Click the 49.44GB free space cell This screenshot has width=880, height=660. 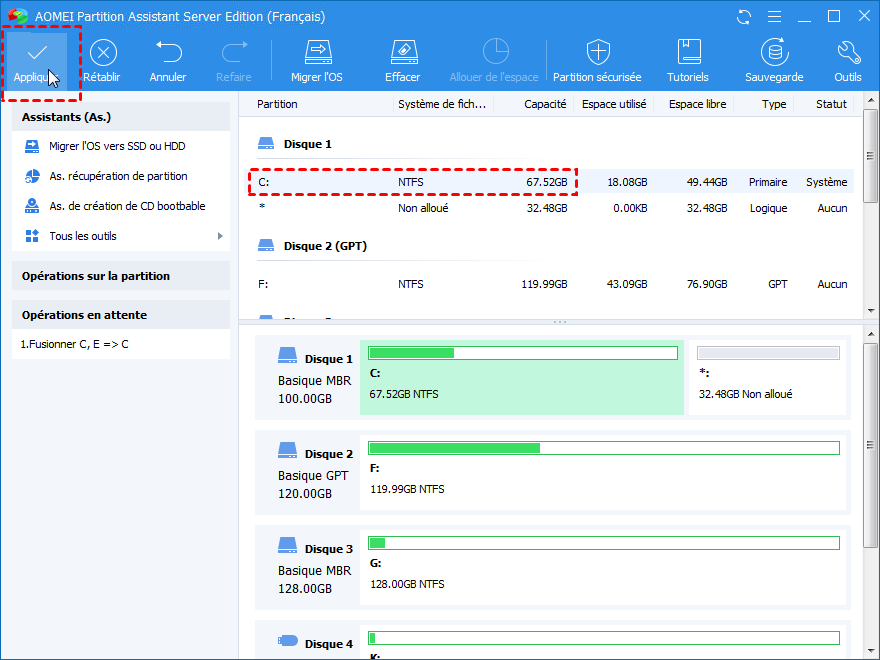(707, 182)
